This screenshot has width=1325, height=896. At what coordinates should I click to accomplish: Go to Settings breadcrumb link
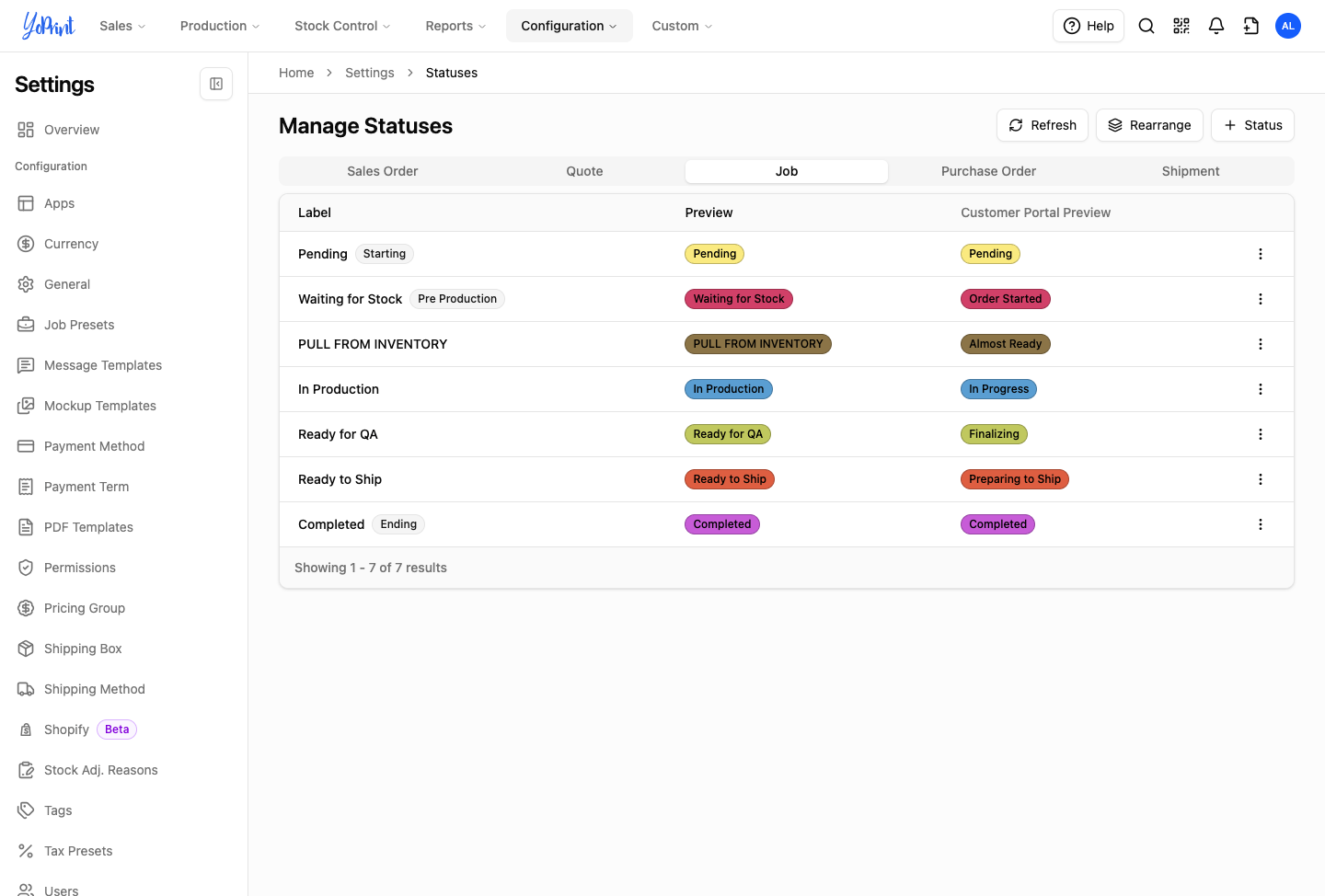[370, 73]
